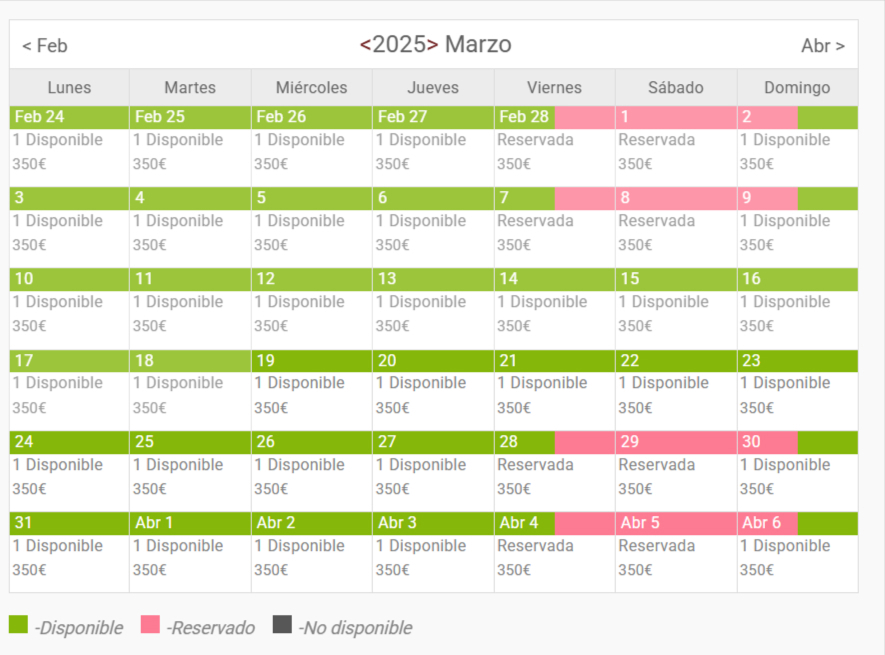Click next year arrow after 2025
Viewport: 885px width, 655px height.
(x=432, y=45)
